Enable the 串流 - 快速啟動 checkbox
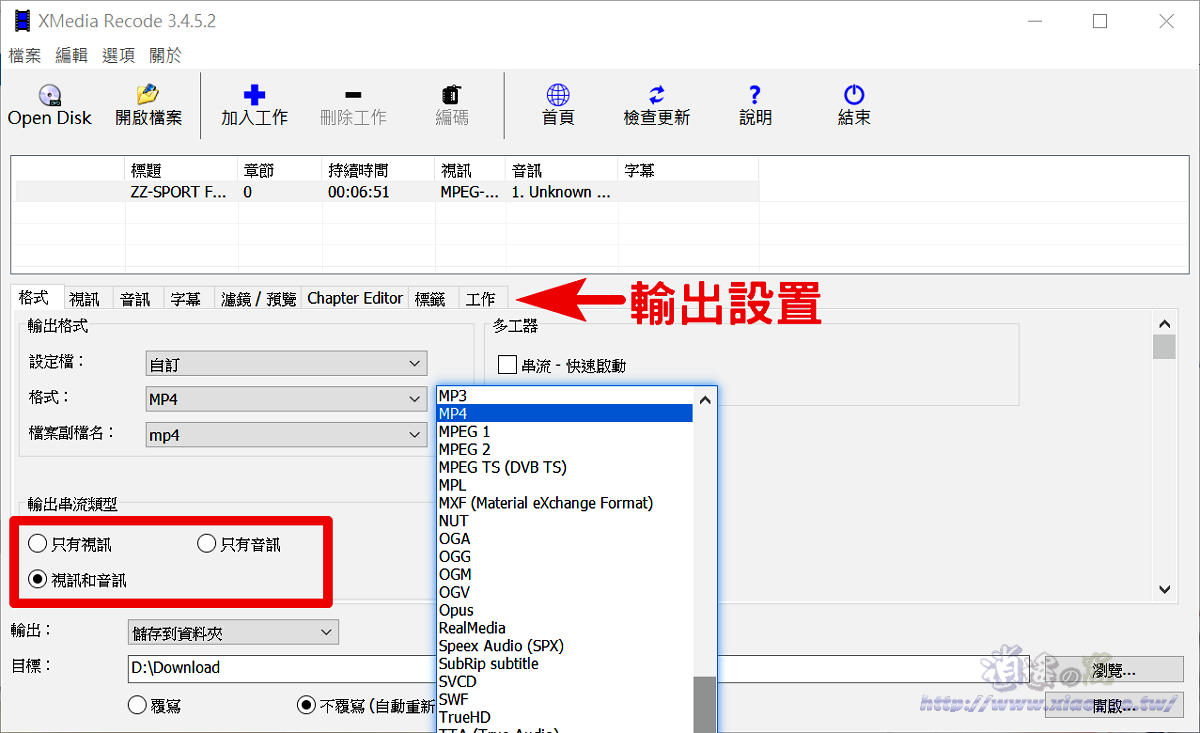The width and height of the screenshot is (1200, 733). pos(507,365)
